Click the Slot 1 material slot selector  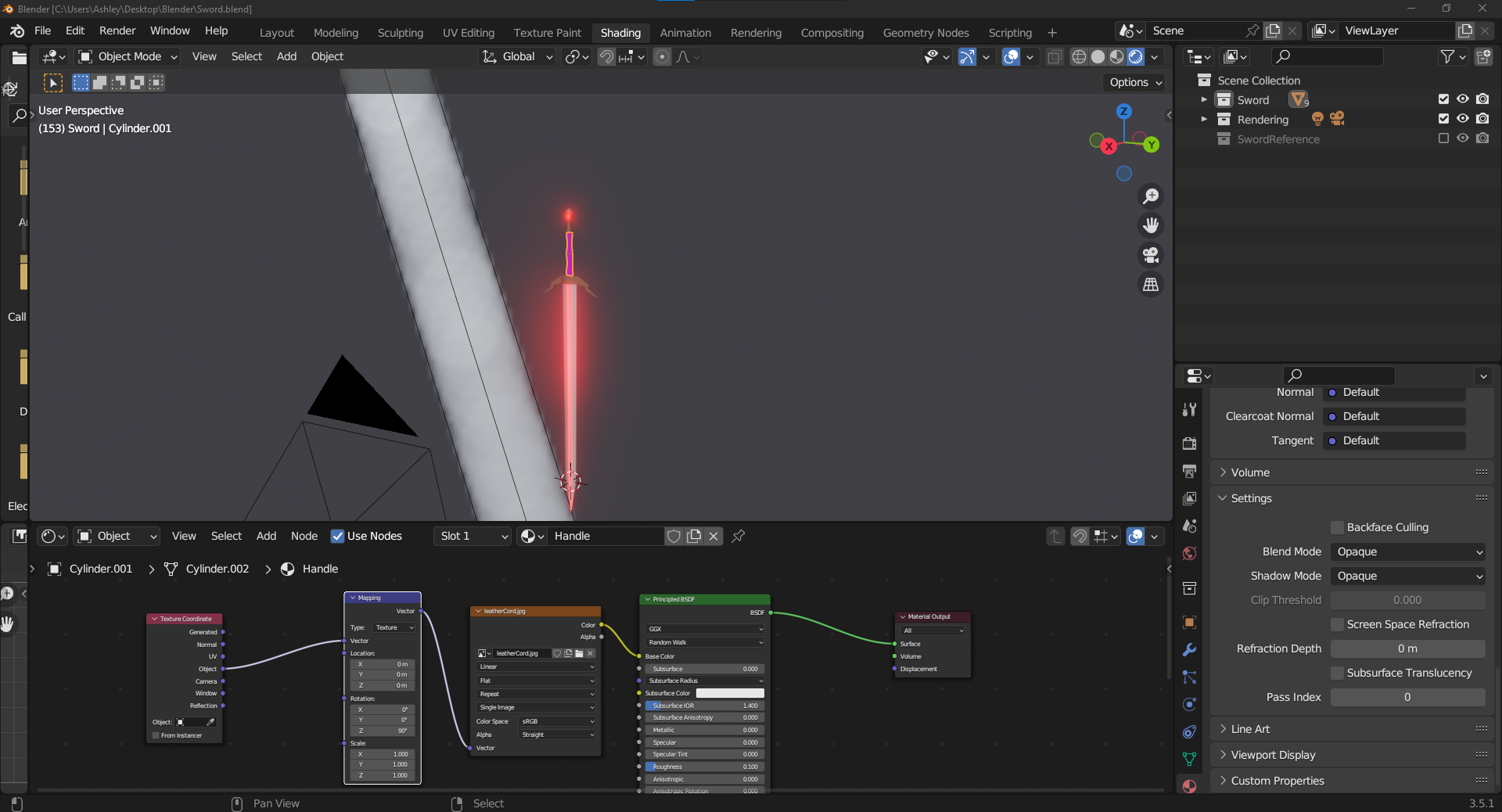coord(473,536)
